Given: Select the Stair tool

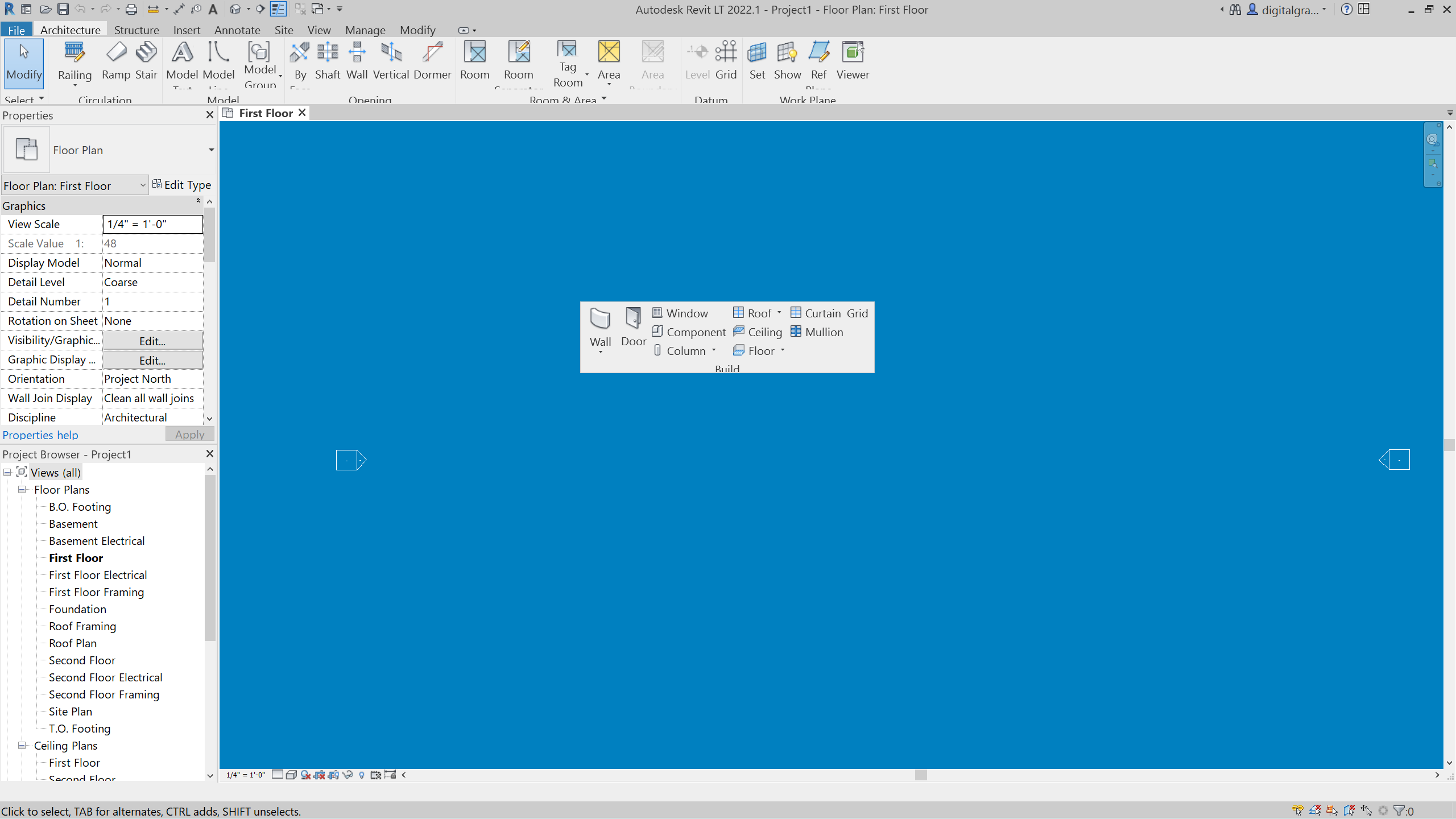Looking at the screenshot, I should (x=147, y=60).
